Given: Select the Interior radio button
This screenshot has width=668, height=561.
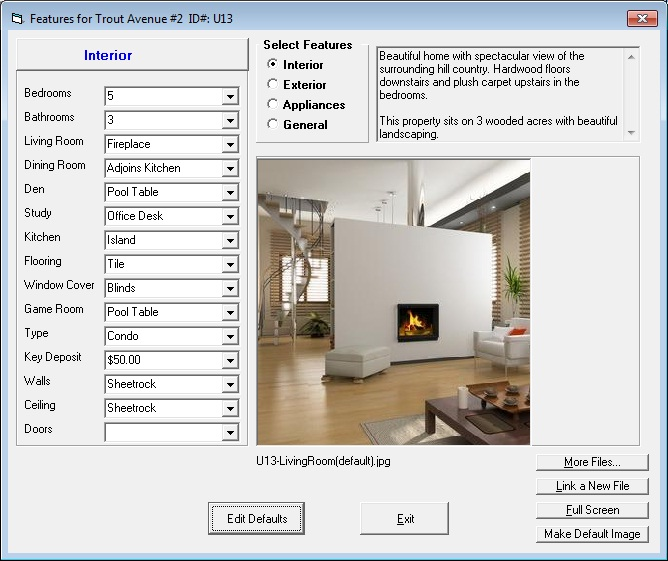Looking at the screenshot, I should pos(273,65).
